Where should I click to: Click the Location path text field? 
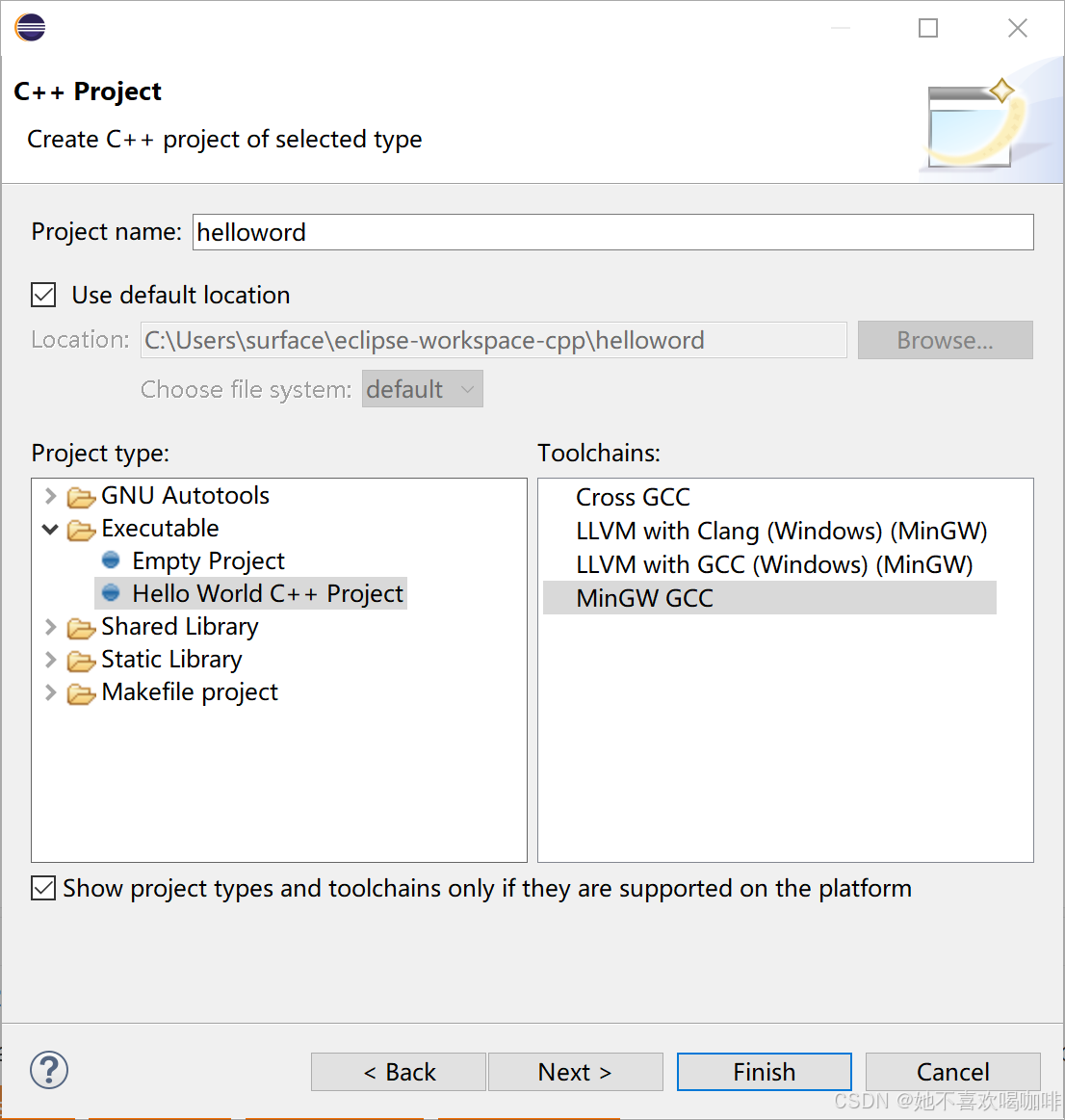[494, 340]
